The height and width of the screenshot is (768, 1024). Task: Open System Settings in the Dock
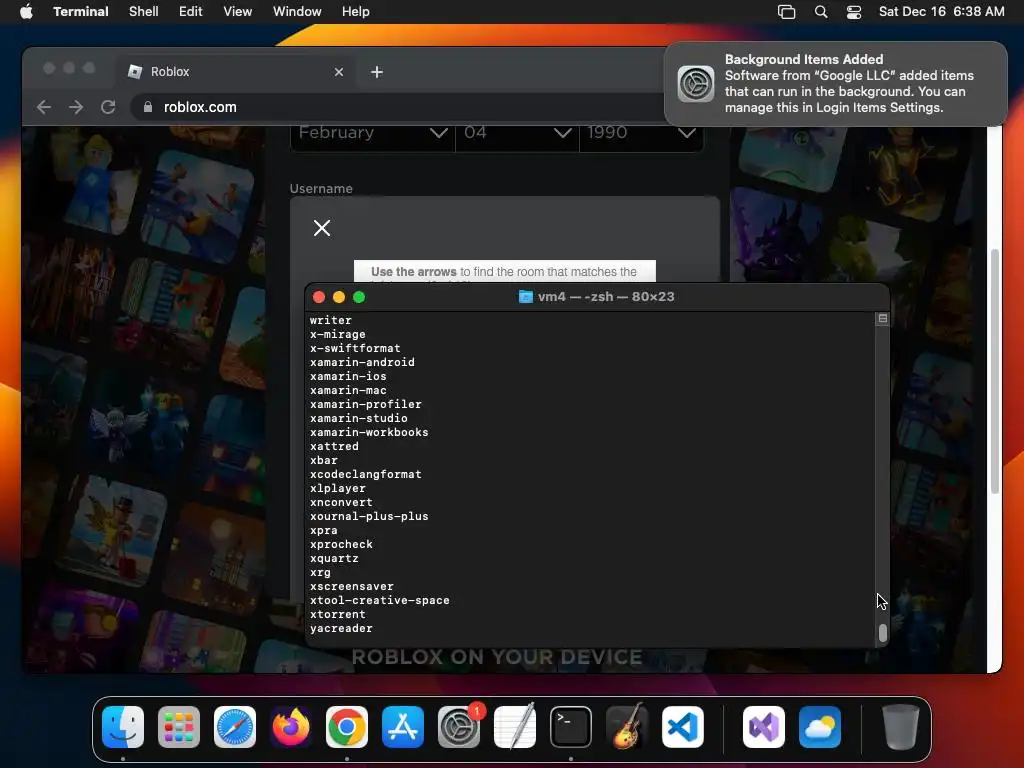point(459,727)
